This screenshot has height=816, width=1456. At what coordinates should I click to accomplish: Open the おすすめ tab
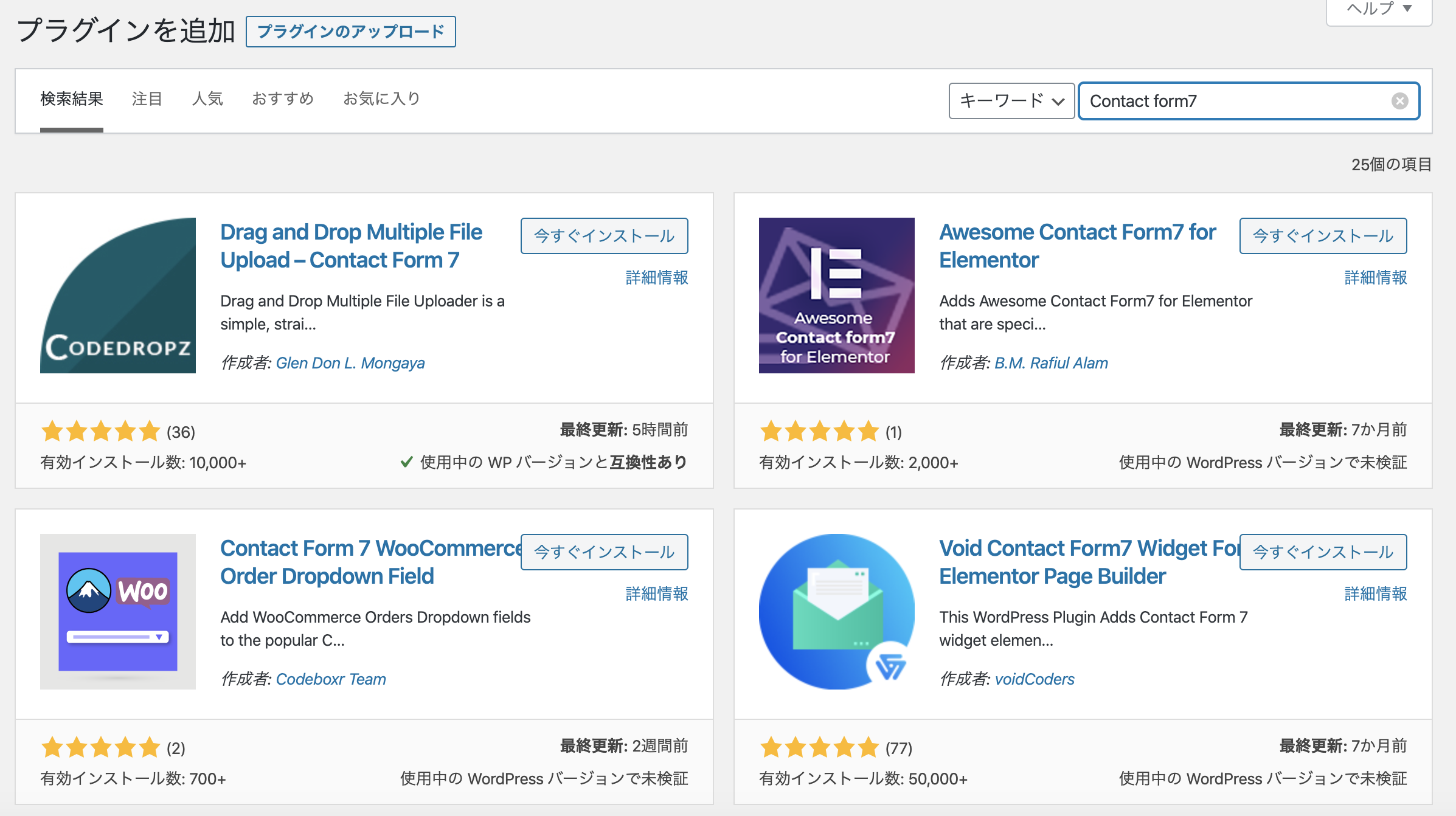point(283,99)
